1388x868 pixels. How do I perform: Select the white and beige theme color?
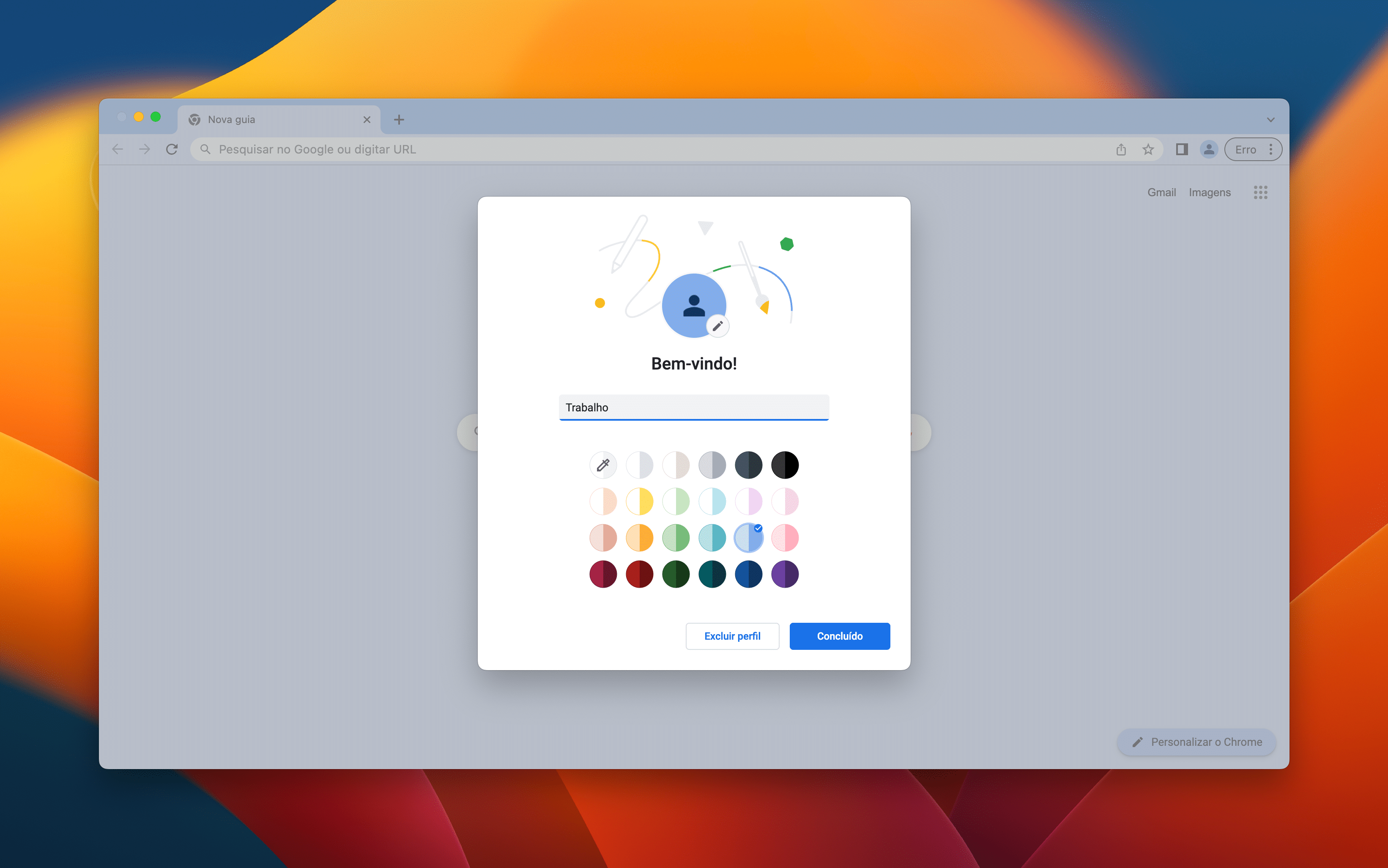point(676,465)
